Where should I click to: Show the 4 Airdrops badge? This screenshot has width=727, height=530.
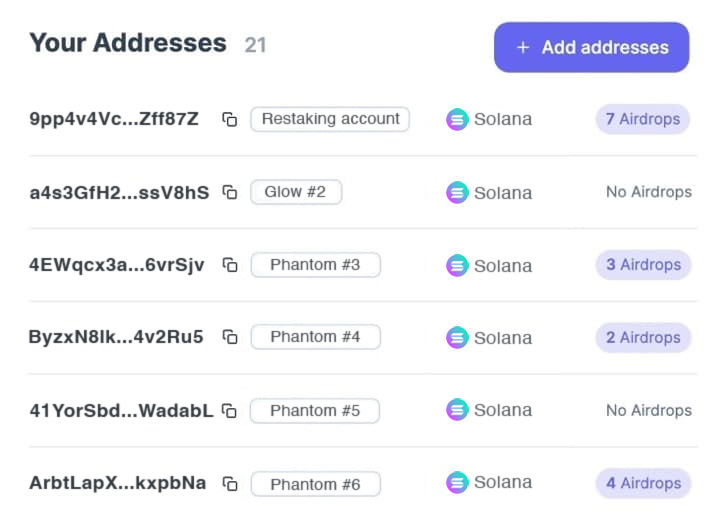642,484
